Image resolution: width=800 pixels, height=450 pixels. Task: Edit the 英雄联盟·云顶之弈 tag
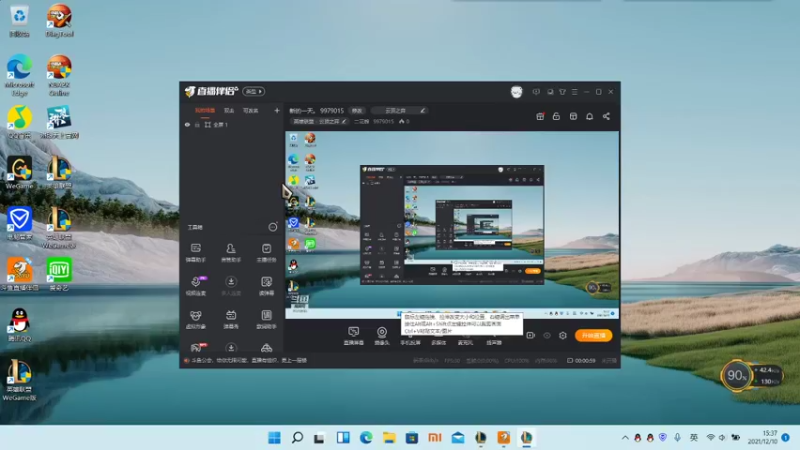[319, 121]
